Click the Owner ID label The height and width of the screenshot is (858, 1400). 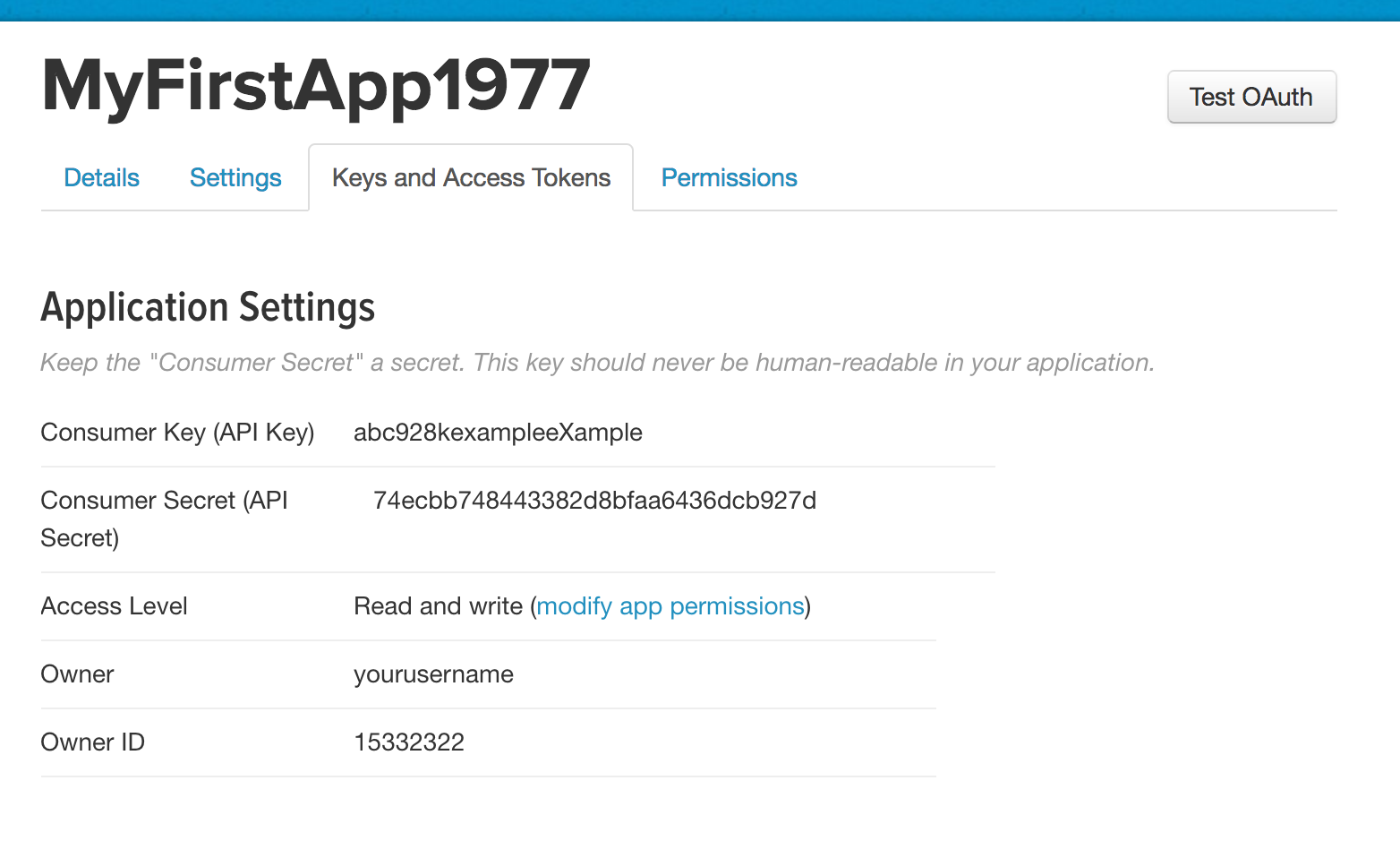tap(92, 742)
